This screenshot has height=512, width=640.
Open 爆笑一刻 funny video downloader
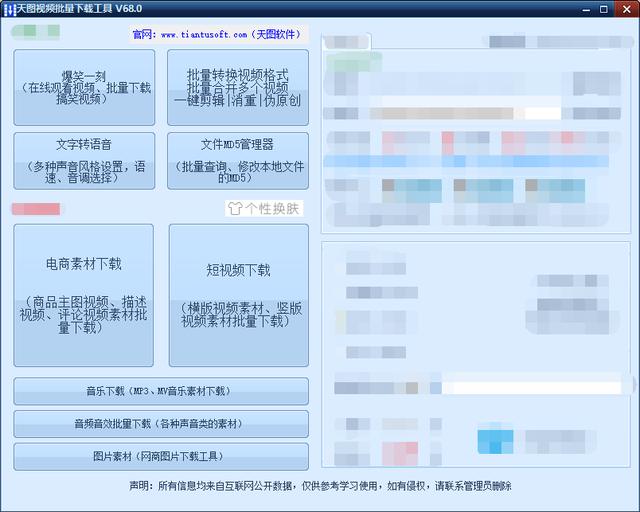click(x=84, y=87)
